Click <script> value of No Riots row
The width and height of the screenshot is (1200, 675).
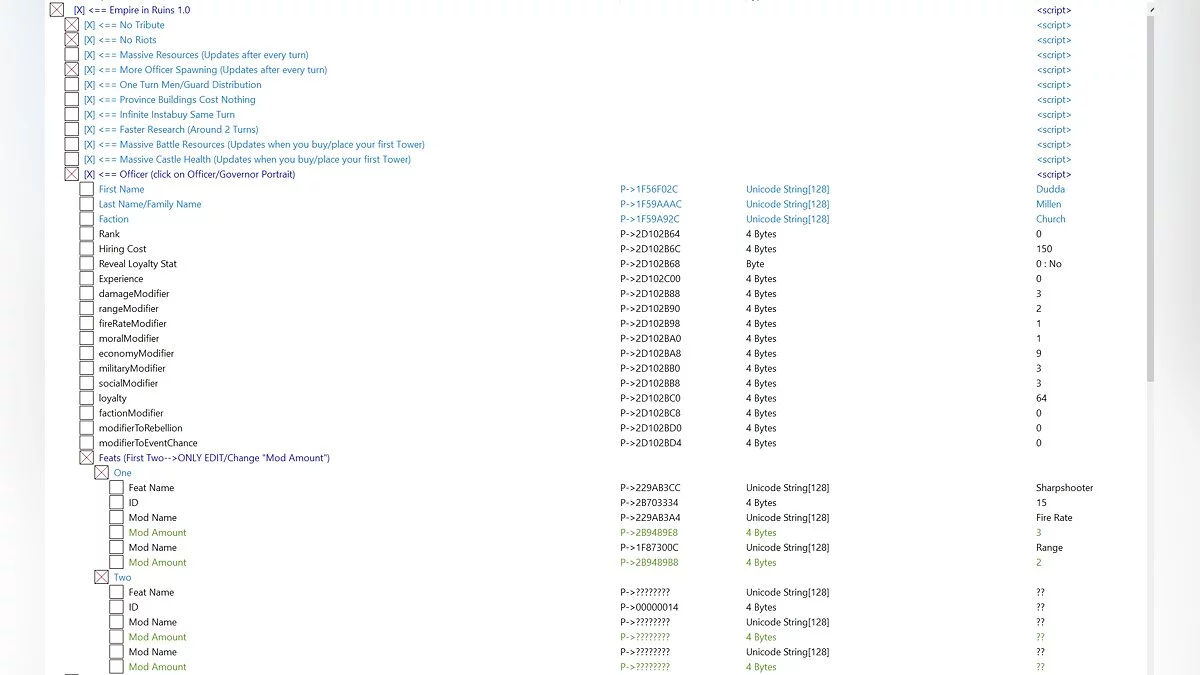1054,40
